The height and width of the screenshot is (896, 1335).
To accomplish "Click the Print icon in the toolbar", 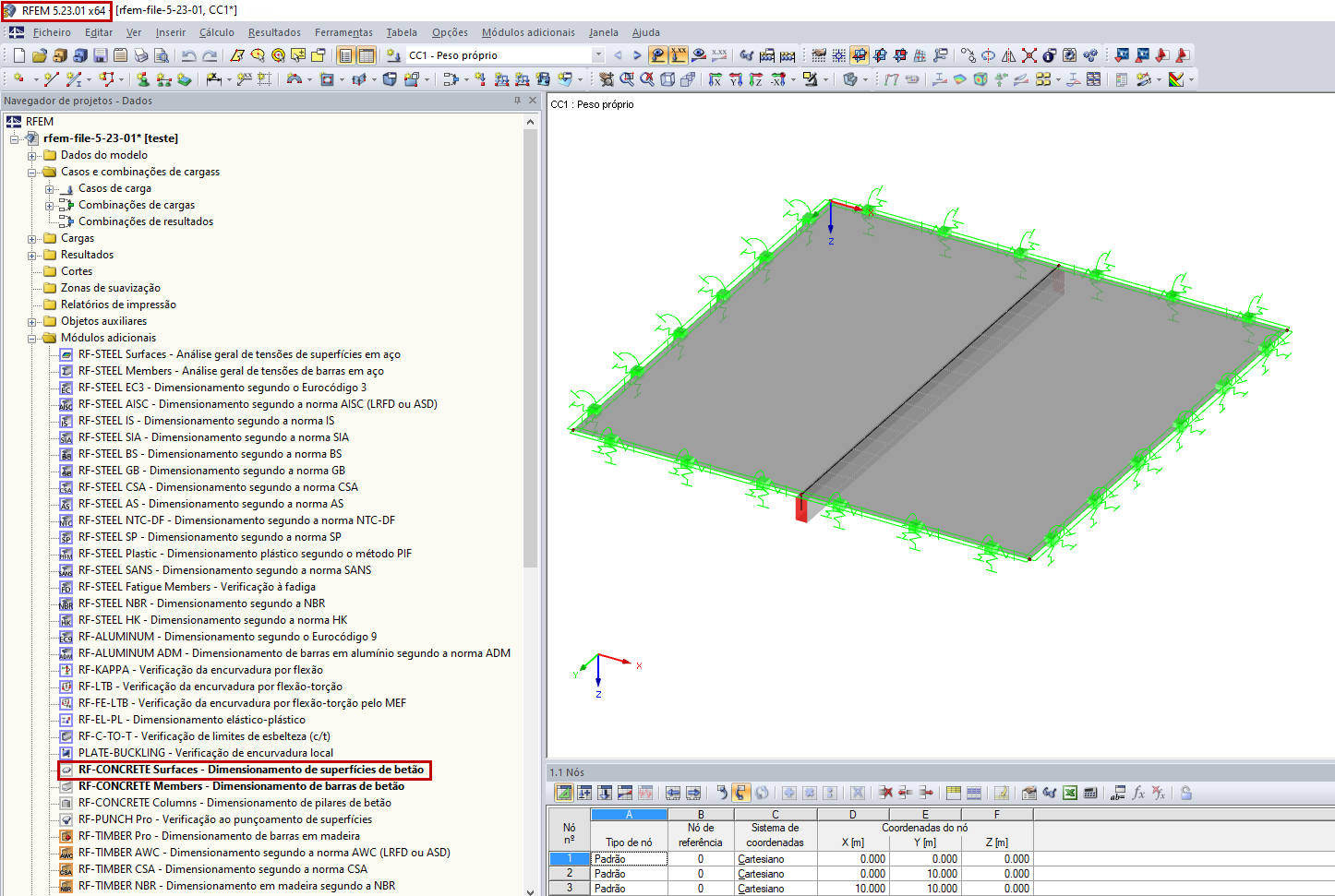I will click(139, 54).
